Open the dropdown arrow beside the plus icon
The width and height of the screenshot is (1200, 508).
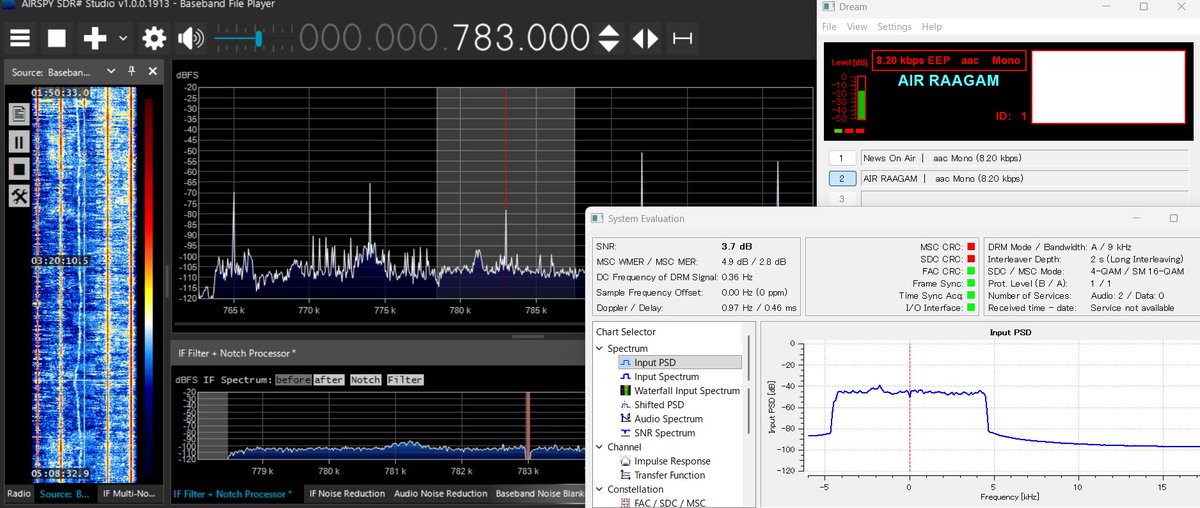point(123,39)
